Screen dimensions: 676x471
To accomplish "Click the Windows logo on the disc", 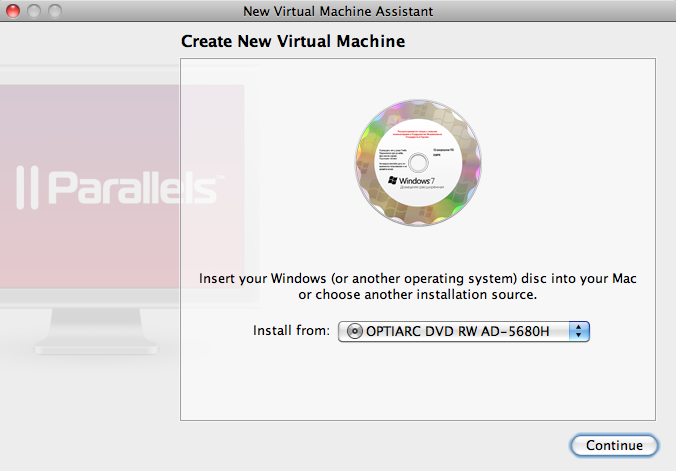I will pyautogui.click(x=392, y=180).
